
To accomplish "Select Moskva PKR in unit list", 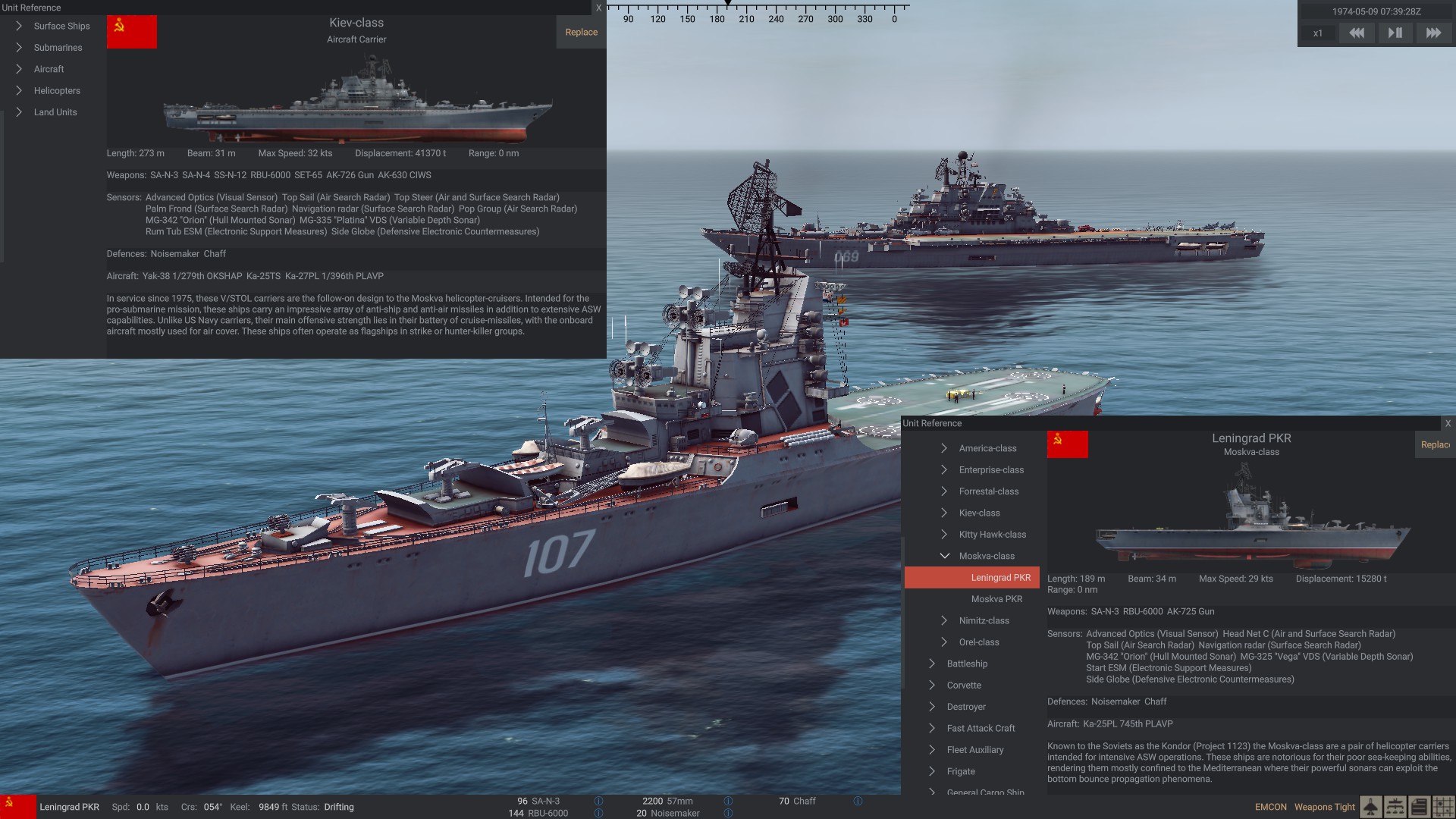I will click(996, 599).
